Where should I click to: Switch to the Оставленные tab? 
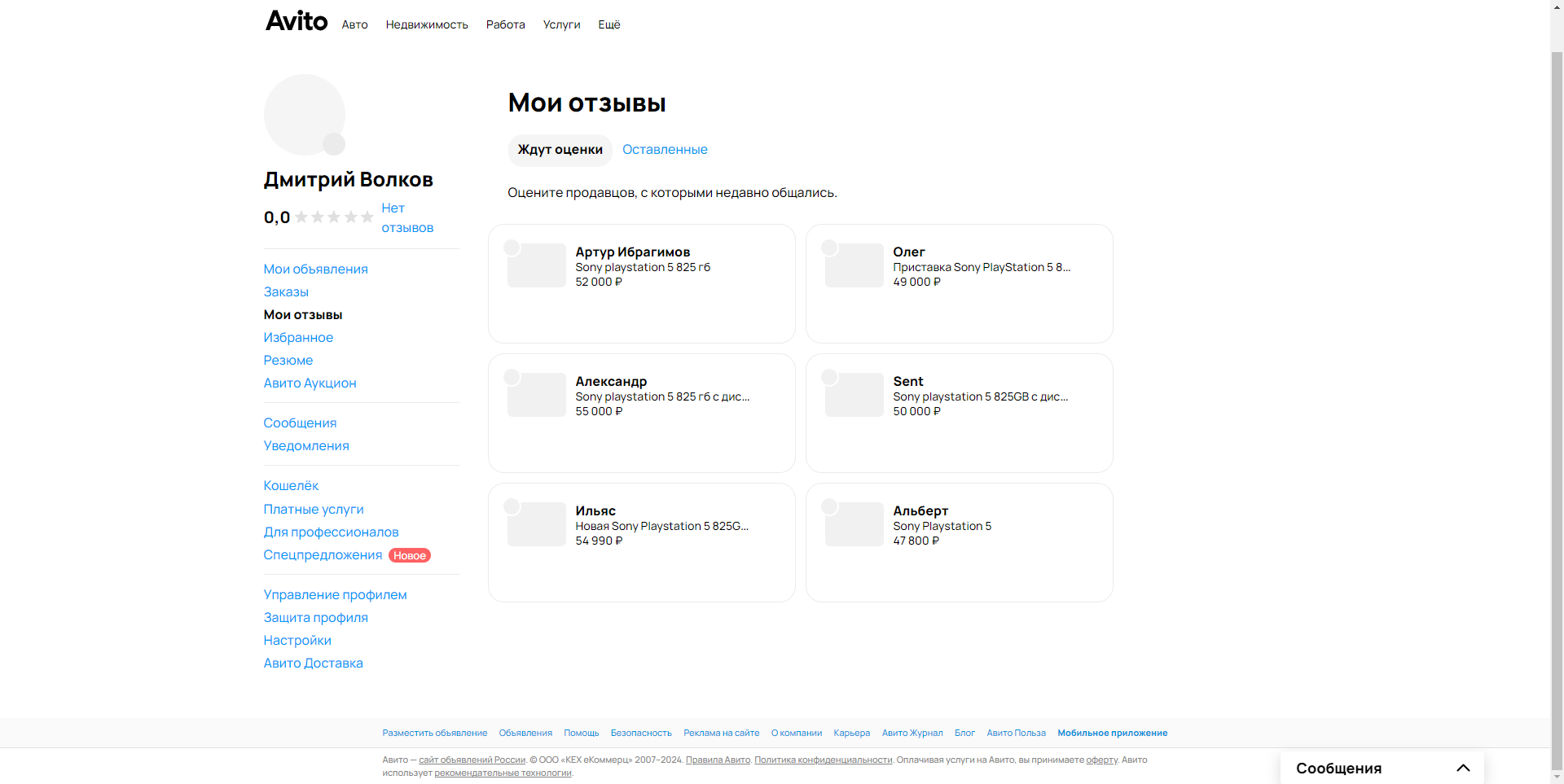tap(665, 150)
